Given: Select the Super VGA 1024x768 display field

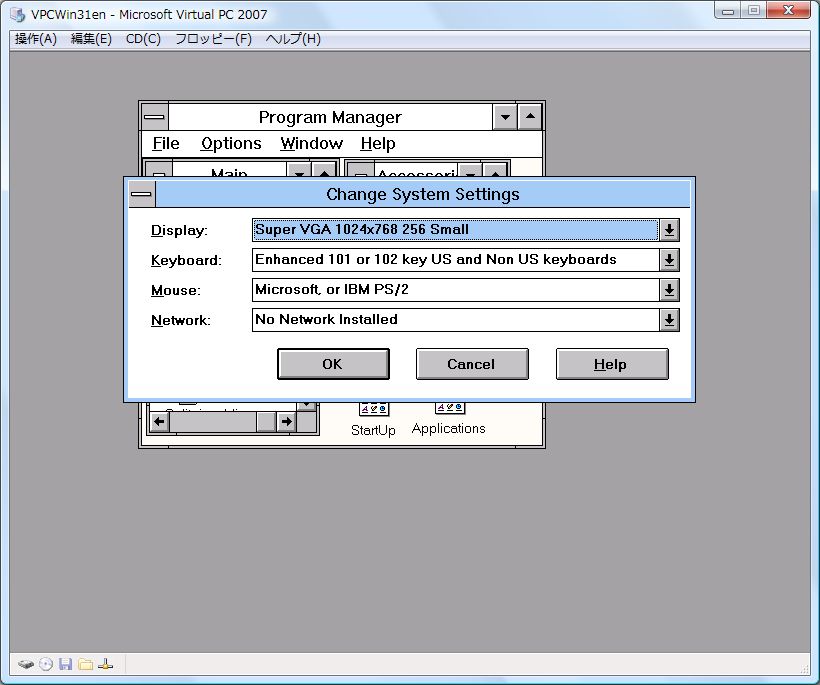Looking at the screenshot, I should pyautogui.click(x=455, y=230).
